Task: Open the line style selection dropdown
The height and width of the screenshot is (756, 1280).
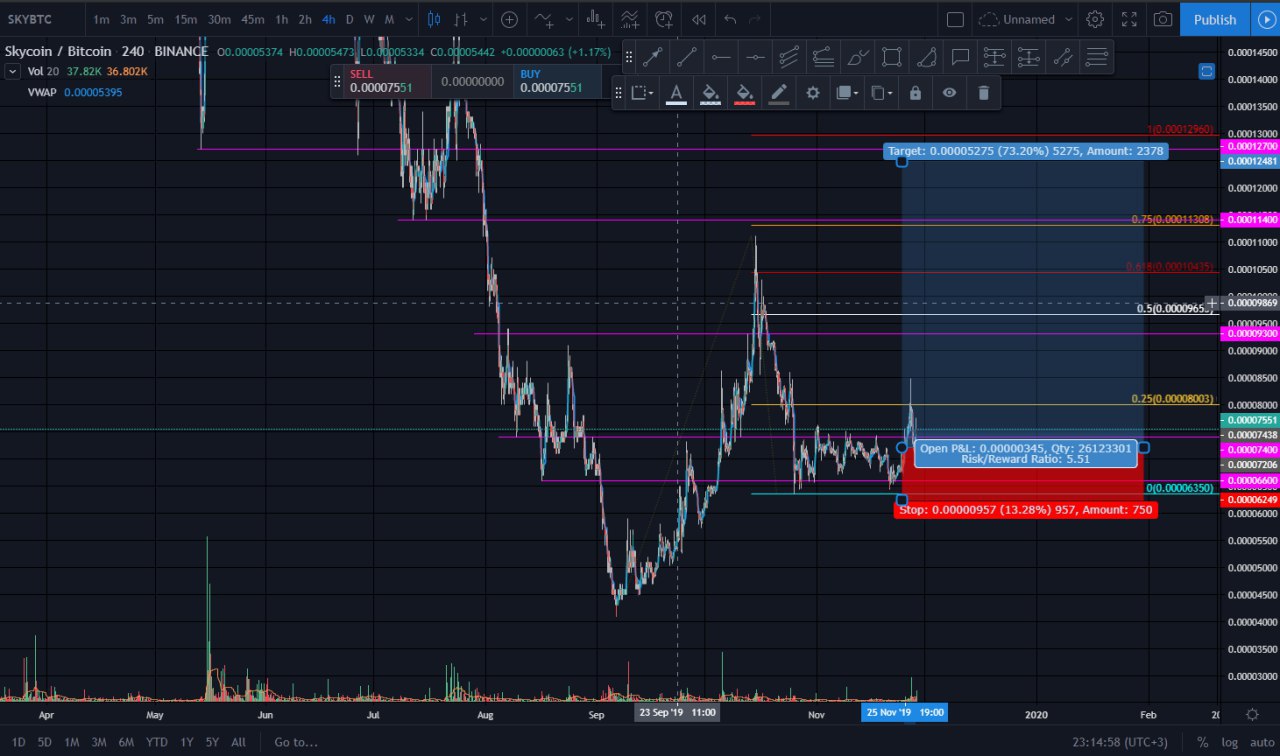Action: point(641,93)
